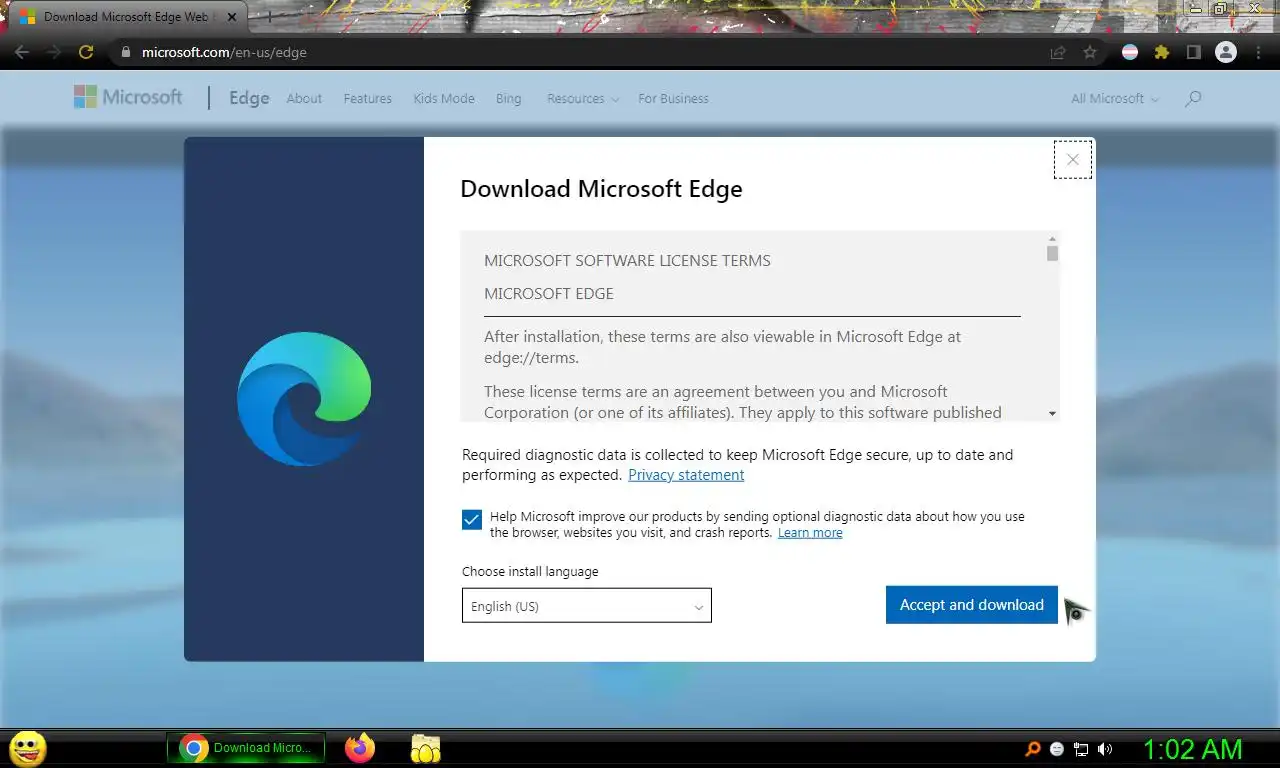
Task: Open the file manager folder taskbar icon
Action: [425, 748]
